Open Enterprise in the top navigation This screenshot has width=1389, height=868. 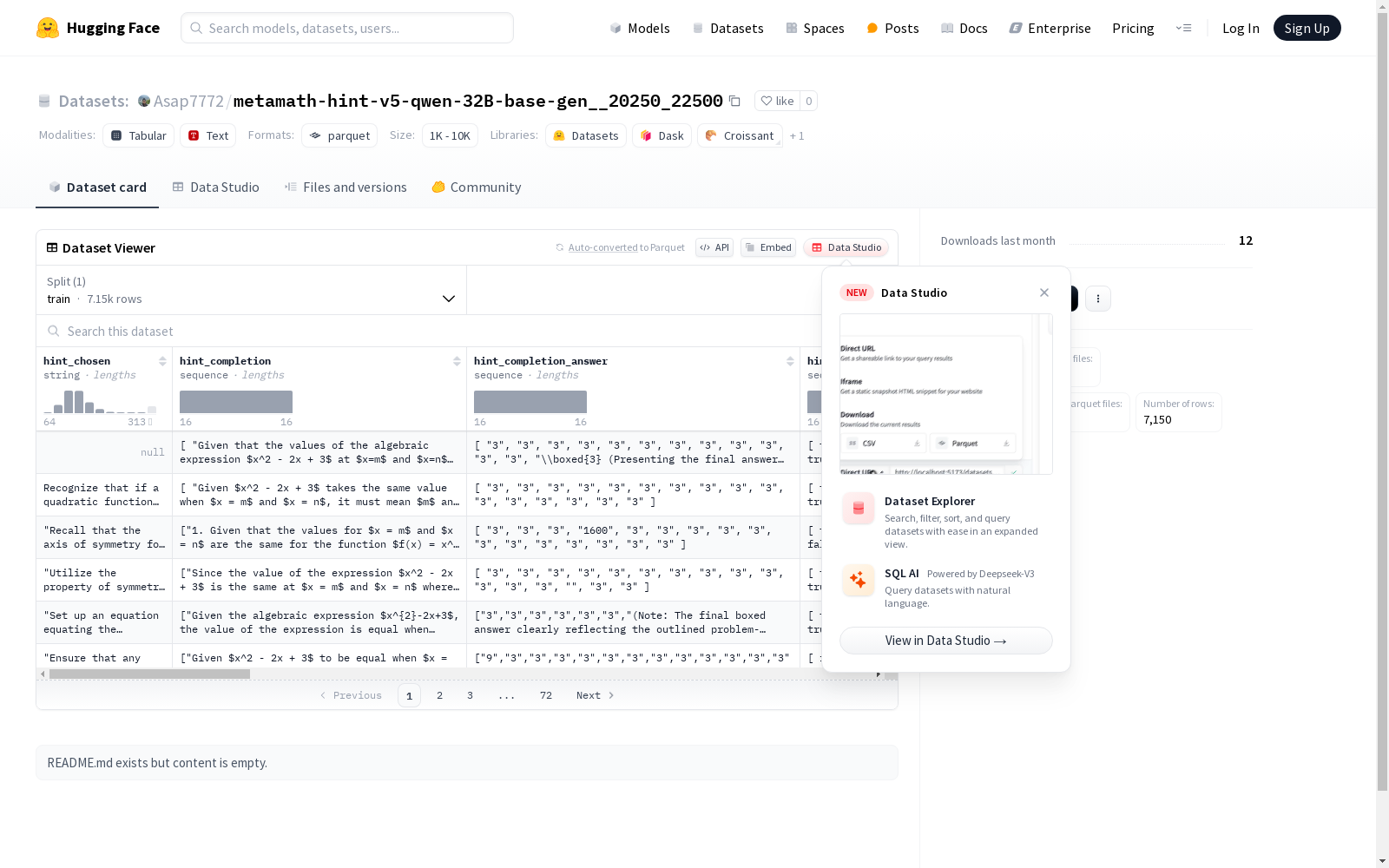point(1050,28)
